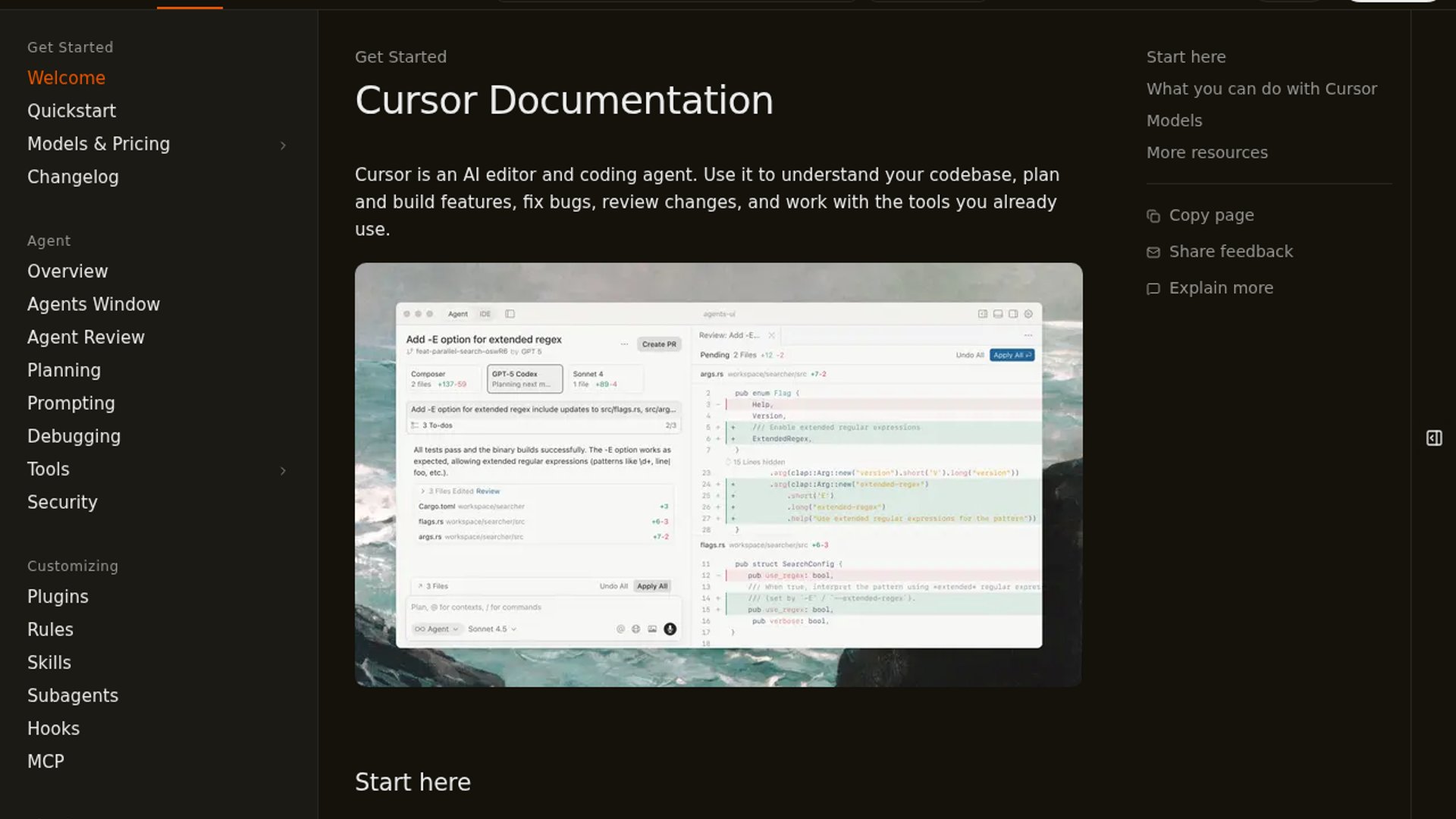Click the Share feedback button text
This screenshot has width=1456, height=819.
tap(1231, 252)
